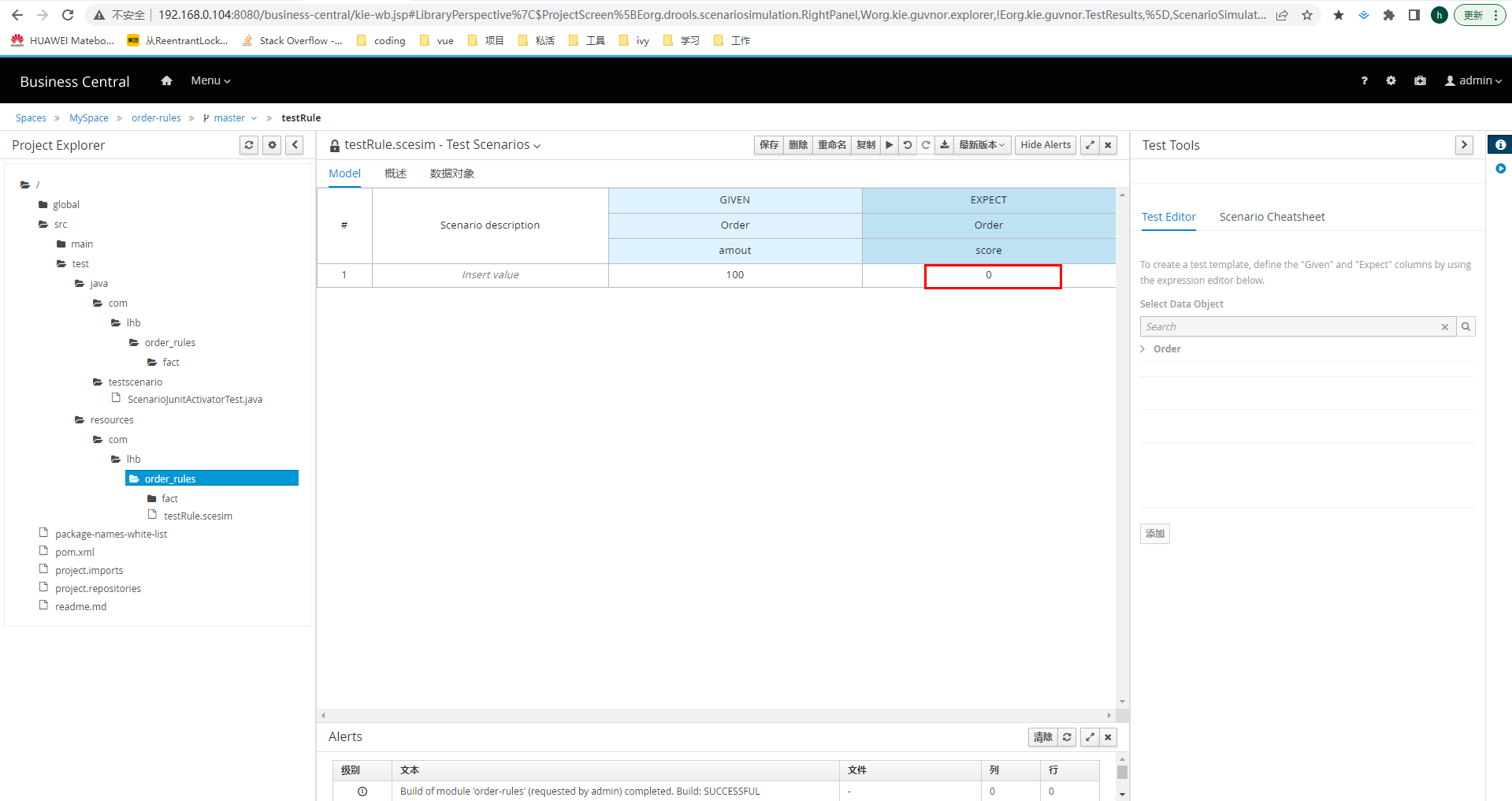Click the download icon in editor toolbar

pyautogui.click(x=944, y=145)
